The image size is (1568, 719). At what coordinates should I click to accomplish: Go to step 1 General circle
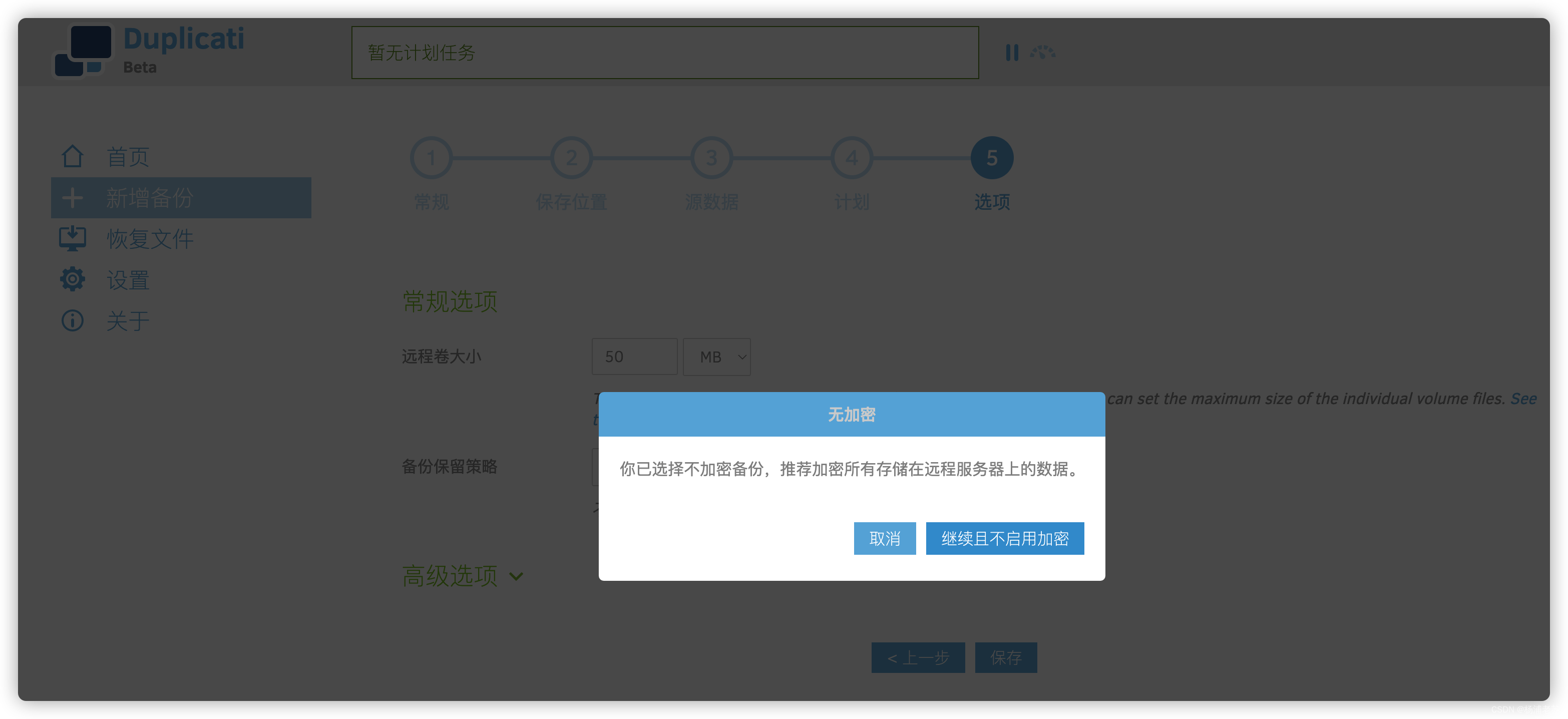tap(431, 158)
